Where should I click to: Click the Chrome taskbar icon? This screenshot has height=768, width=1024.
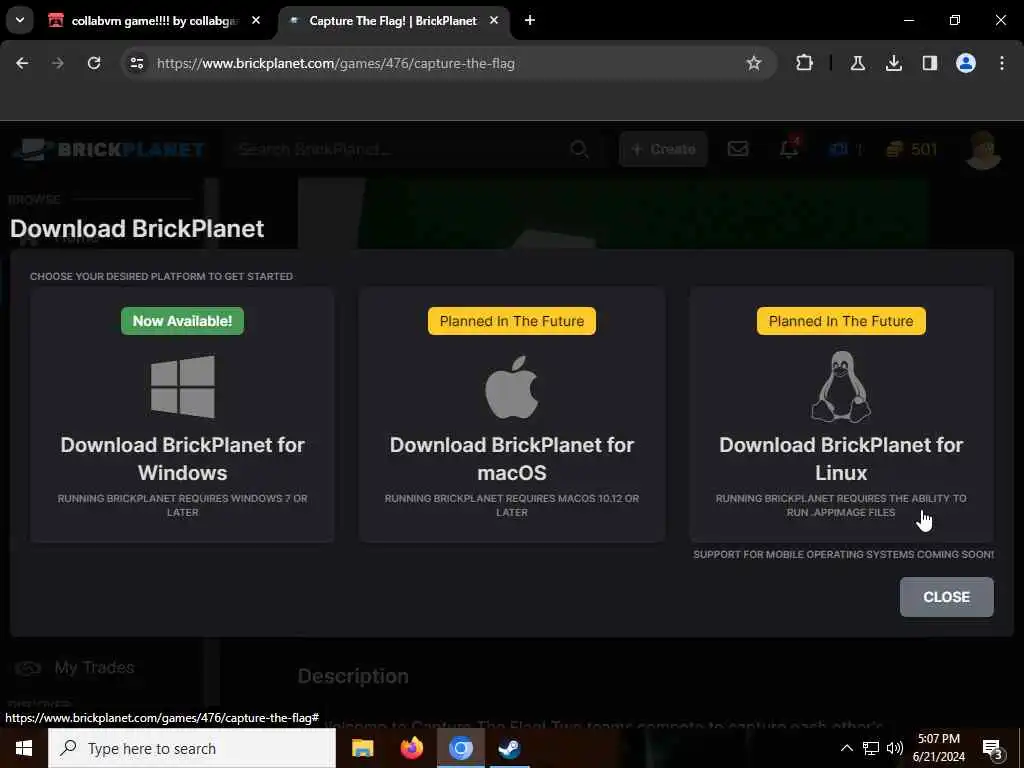[x=460, y=748]
